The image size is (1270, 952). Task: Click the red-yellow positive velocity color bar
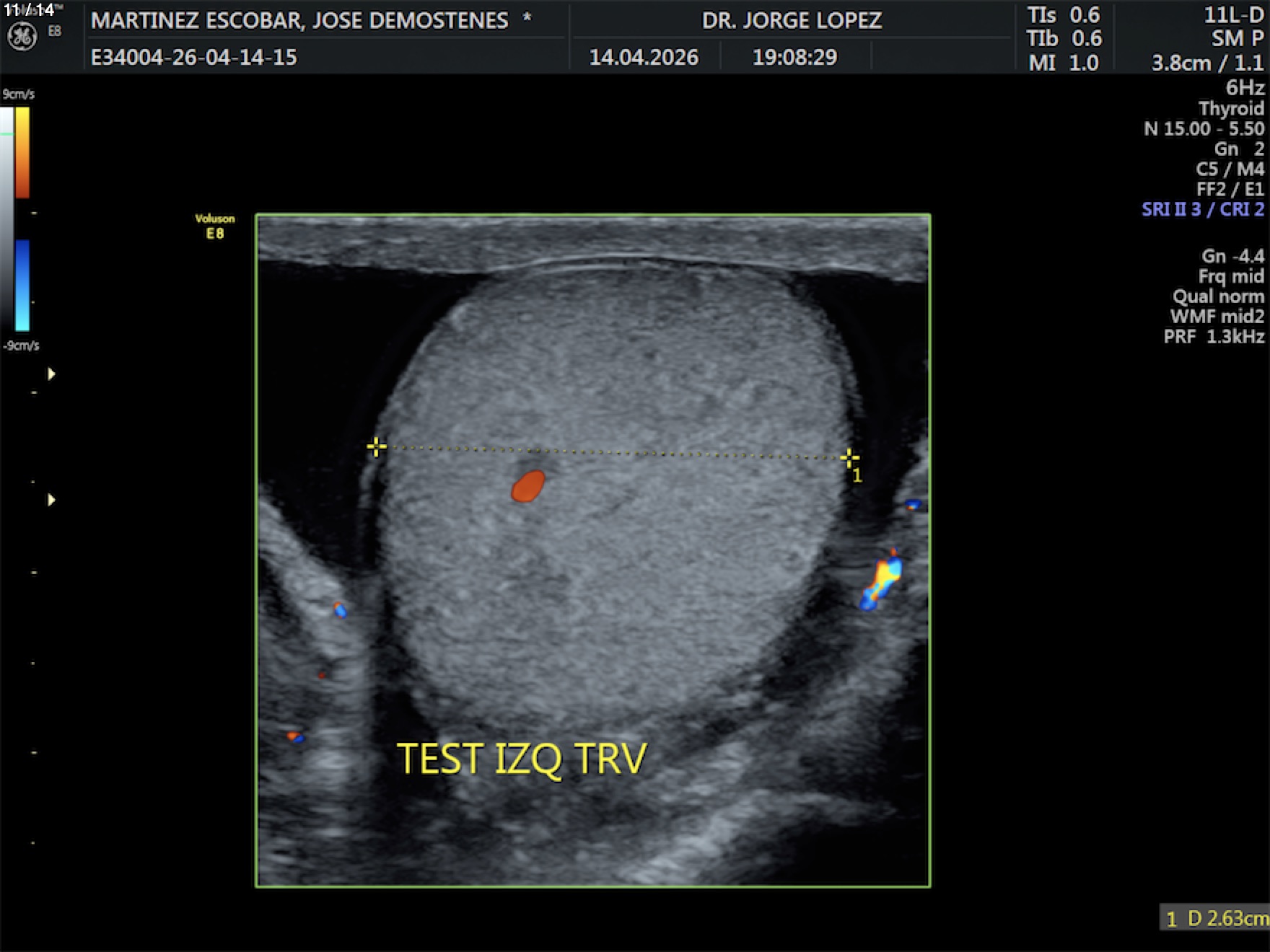[22, 152]
